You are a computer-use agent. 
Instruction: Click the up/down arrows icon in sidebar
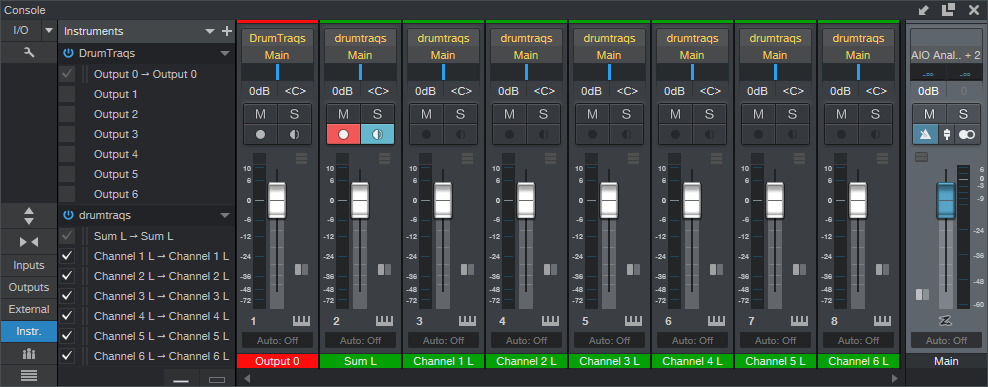pyautogui.click(x=28, y=216)
